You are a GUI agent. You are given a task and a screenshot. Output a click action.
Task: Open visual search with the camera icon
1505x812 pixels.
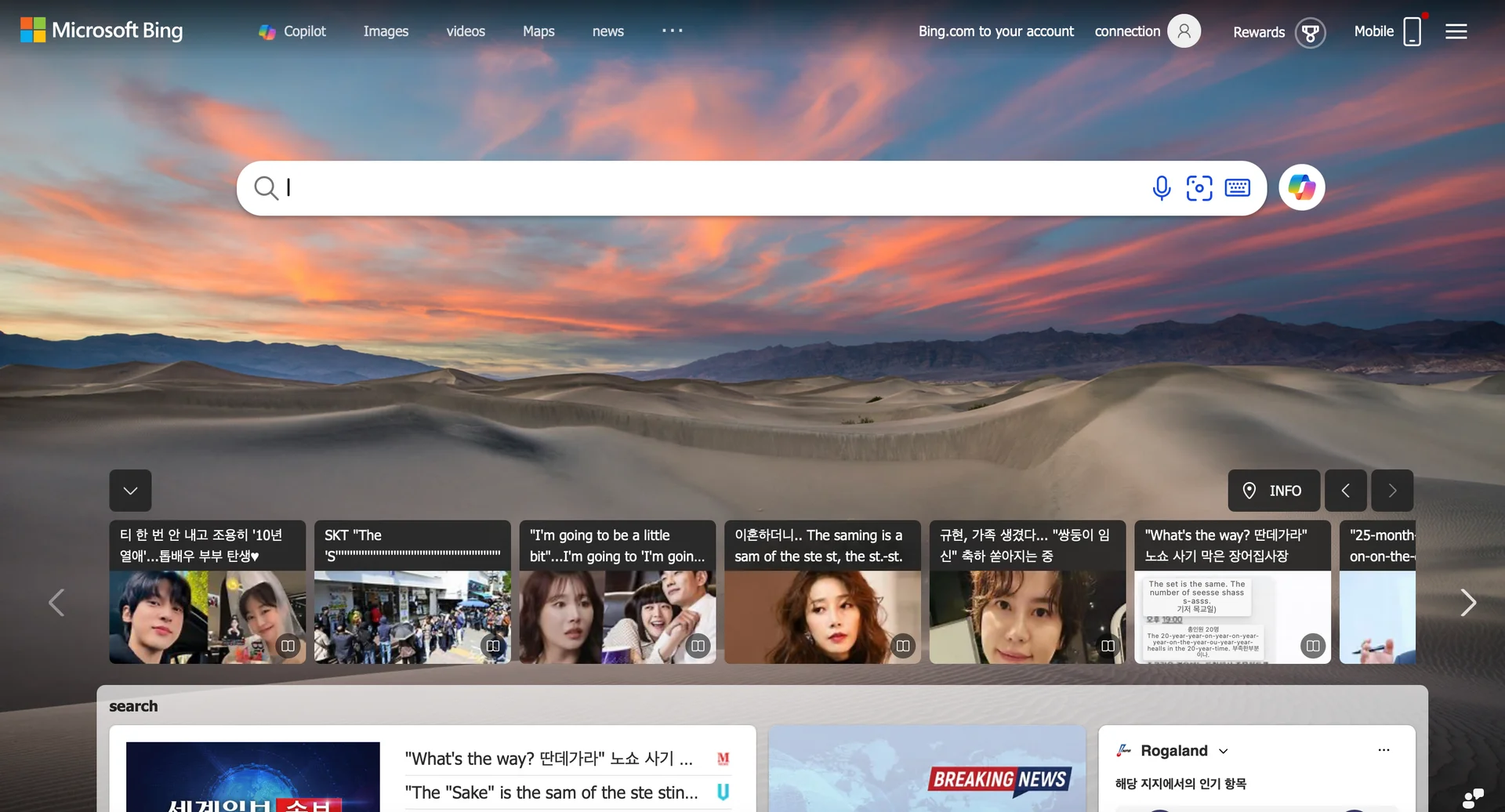(1200, 187)
